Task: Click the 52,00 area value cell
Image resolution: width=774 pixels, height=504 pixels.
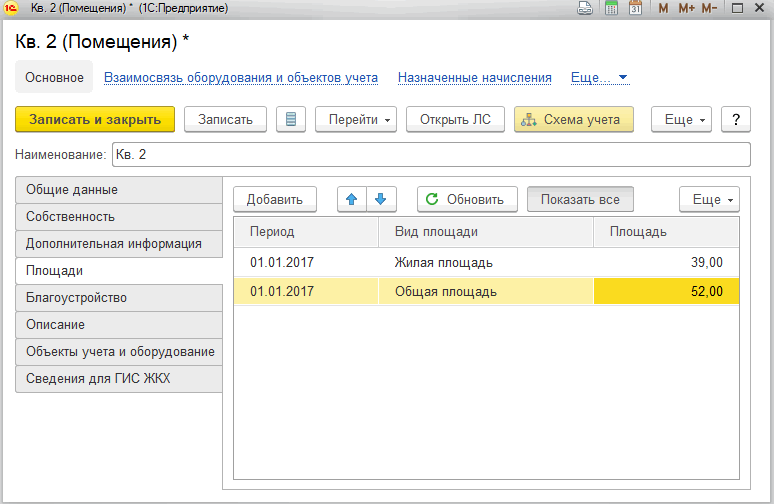Action: click(666, 291)
